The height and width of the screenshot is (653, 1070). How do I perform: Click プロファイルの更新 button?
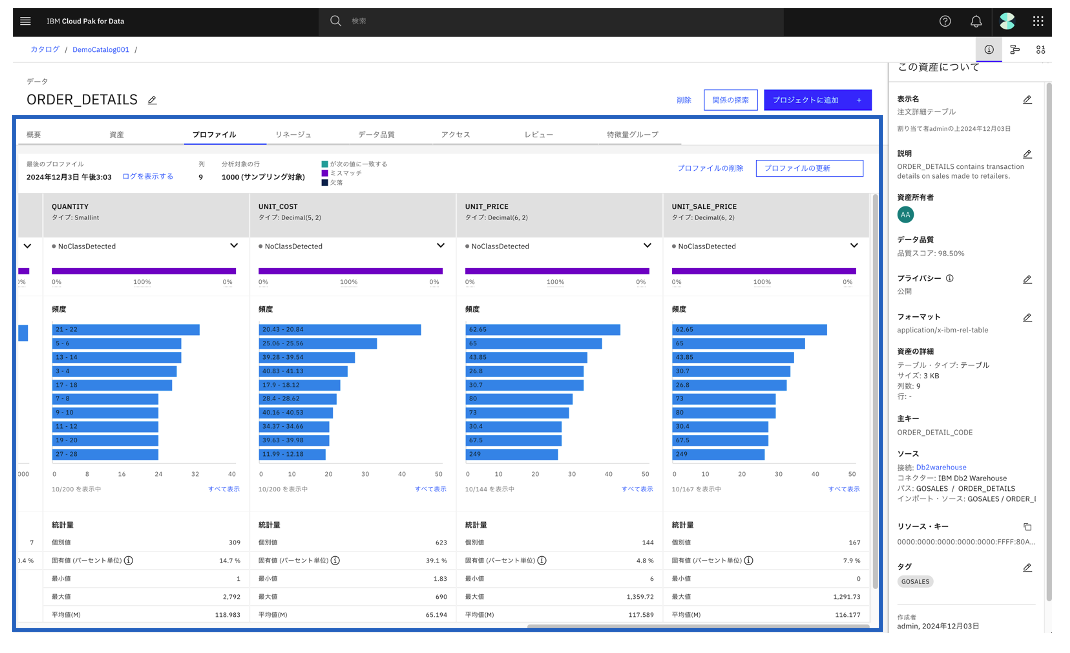(x=809, y=168)
